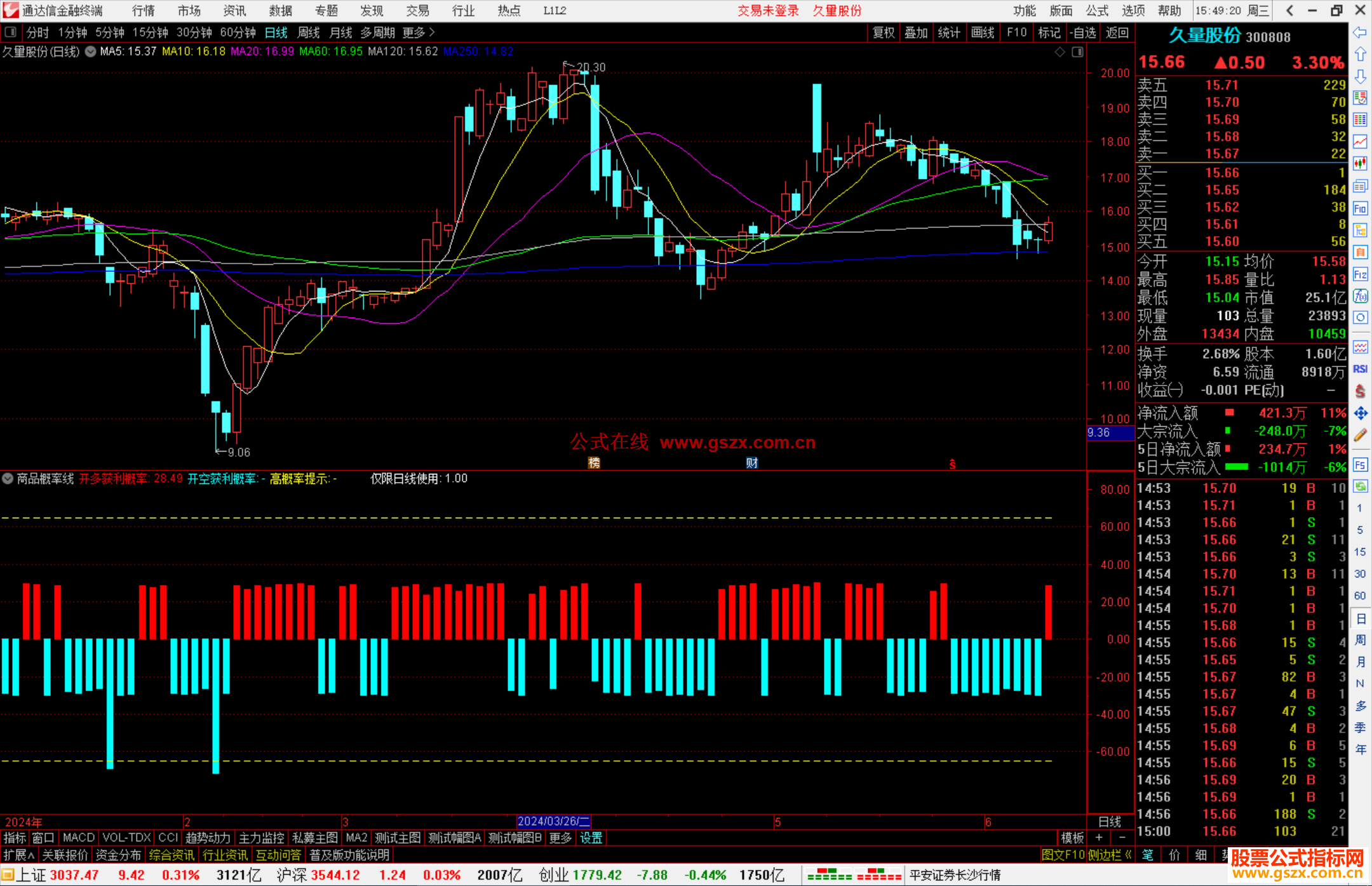Click the 2024/03/26 date marker

(553, 821)
